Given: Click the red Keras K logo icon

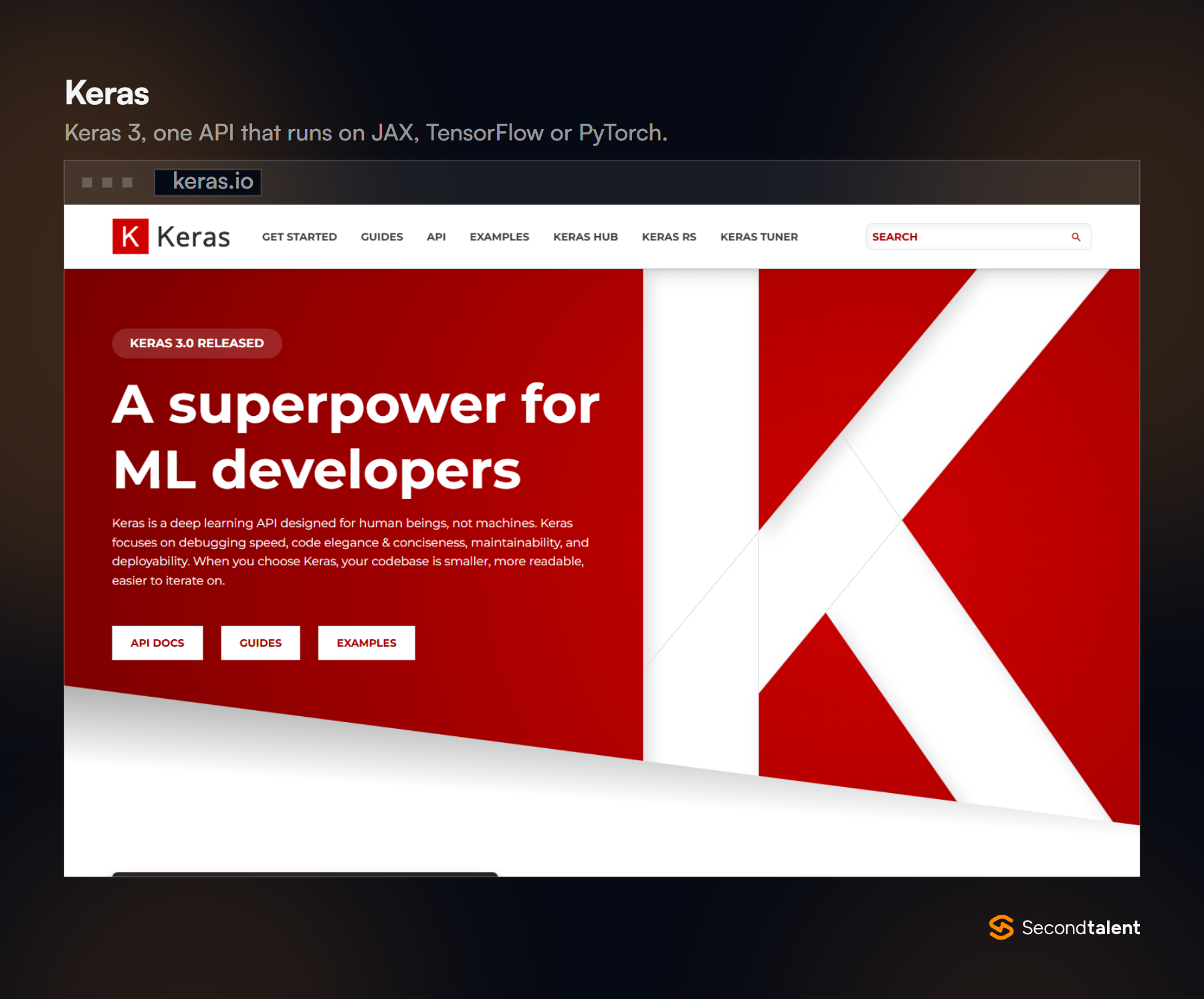Looking at the screenshot, I should click(130, 237).
